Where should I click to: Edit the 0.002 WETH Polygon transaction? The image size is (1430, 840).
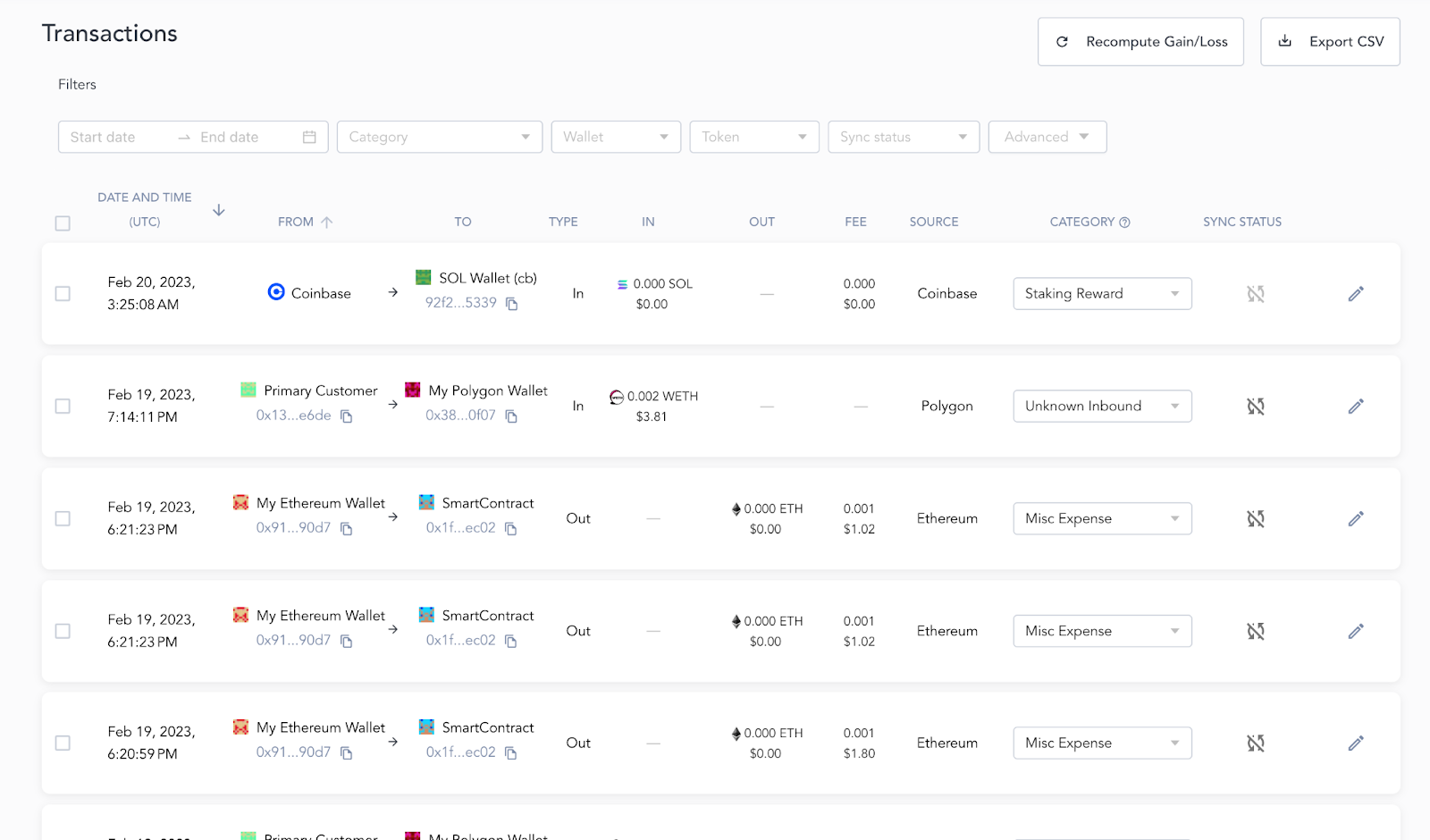(x=1355, y=407)
